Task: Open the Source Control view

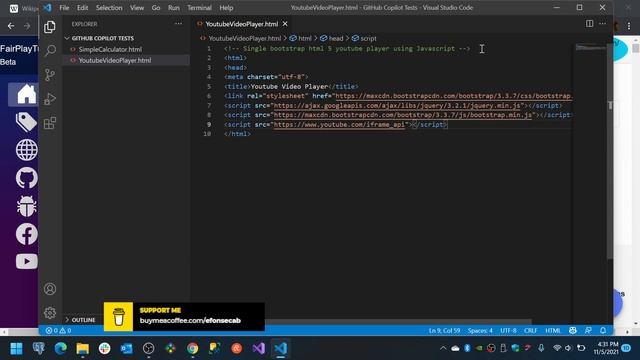Action: tap(50, 75)
